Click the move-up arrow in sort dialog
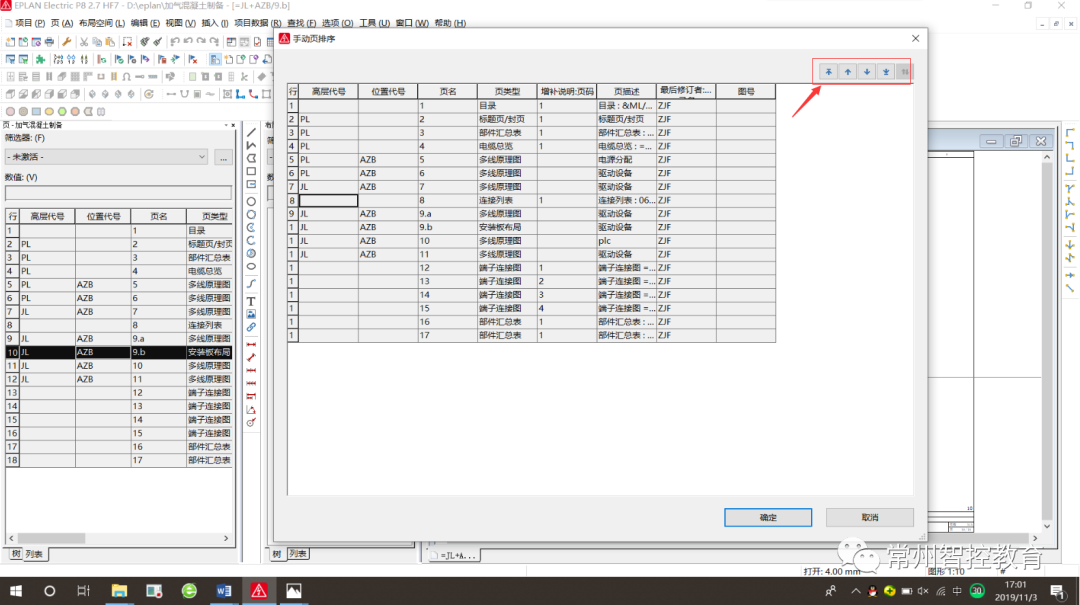Screen dimensions: 1080x605 coord(848,72)
